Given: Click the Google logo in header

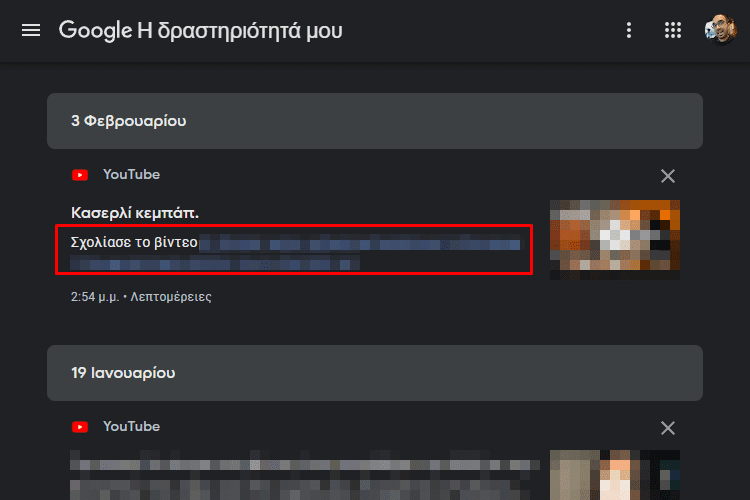Looking at the screenshot, I should 95,31.
